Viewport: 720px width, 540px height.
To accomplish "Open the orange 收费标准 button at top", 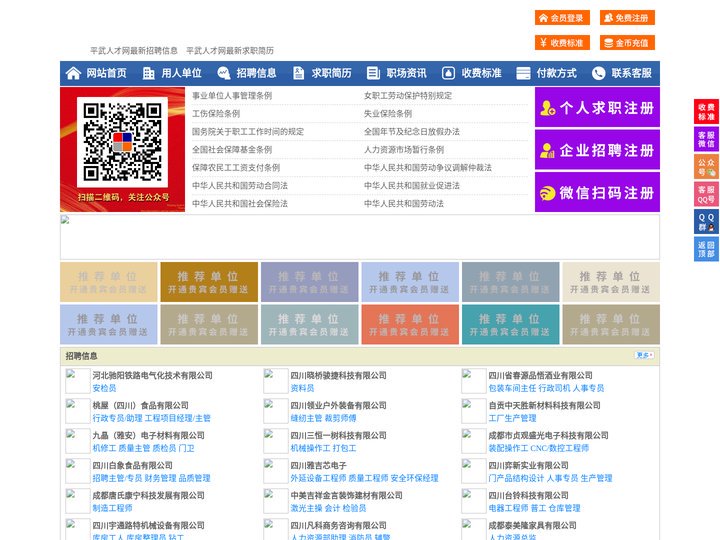I will click(x=562, y=43).
